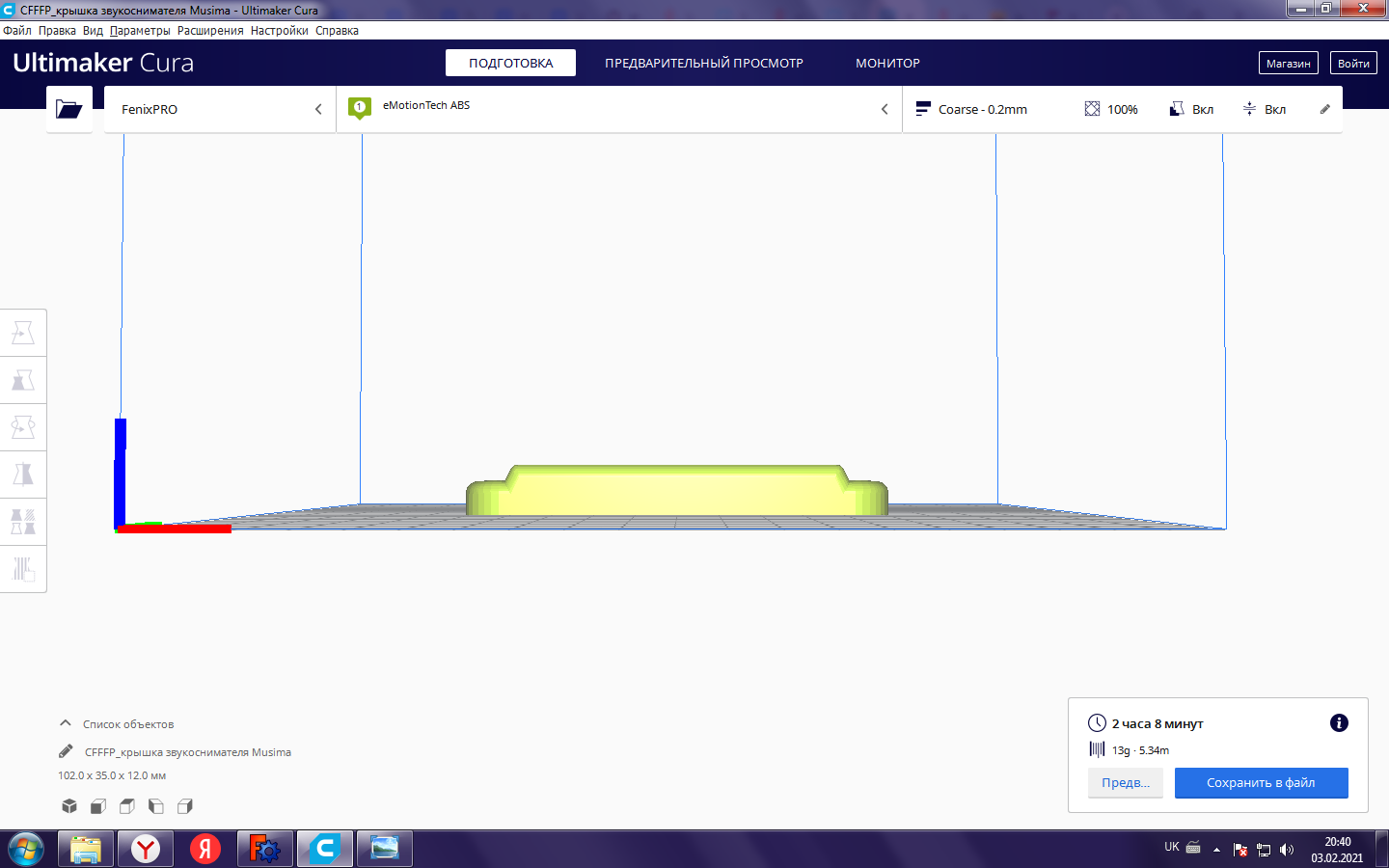Image resolution: width=1389 pixels, height=868 pixels.
Task: Click the keyboard icon in system tray
Action: pos(1193,848)
